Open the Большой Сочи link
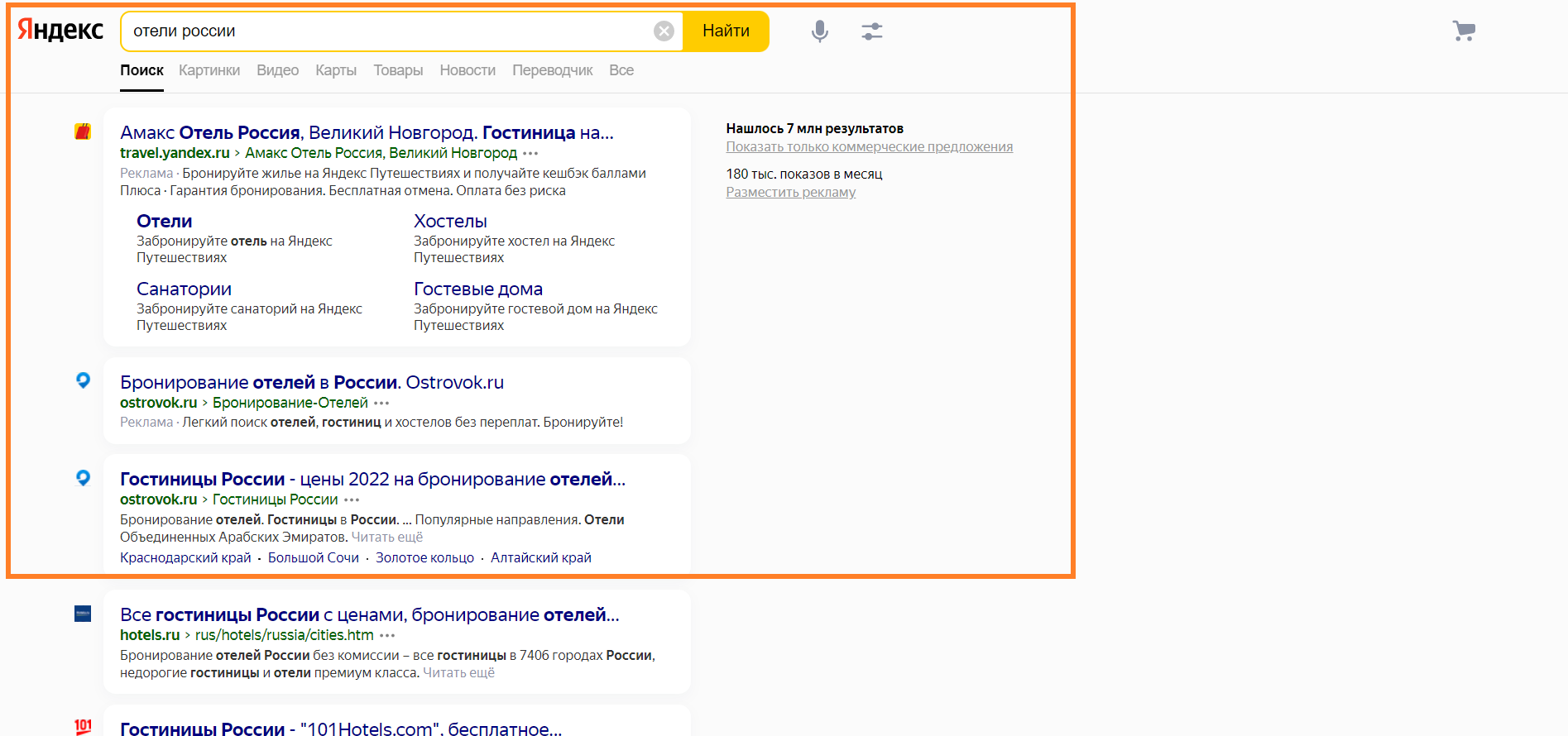 pos(314,557)
